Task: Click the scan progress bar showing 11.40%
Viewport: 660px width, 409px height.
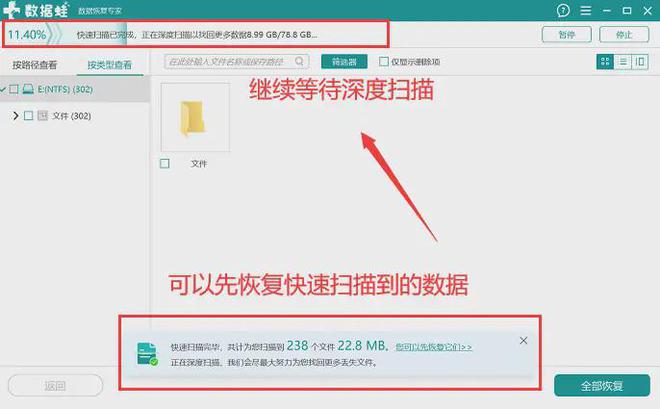Action: coord(196,35)
